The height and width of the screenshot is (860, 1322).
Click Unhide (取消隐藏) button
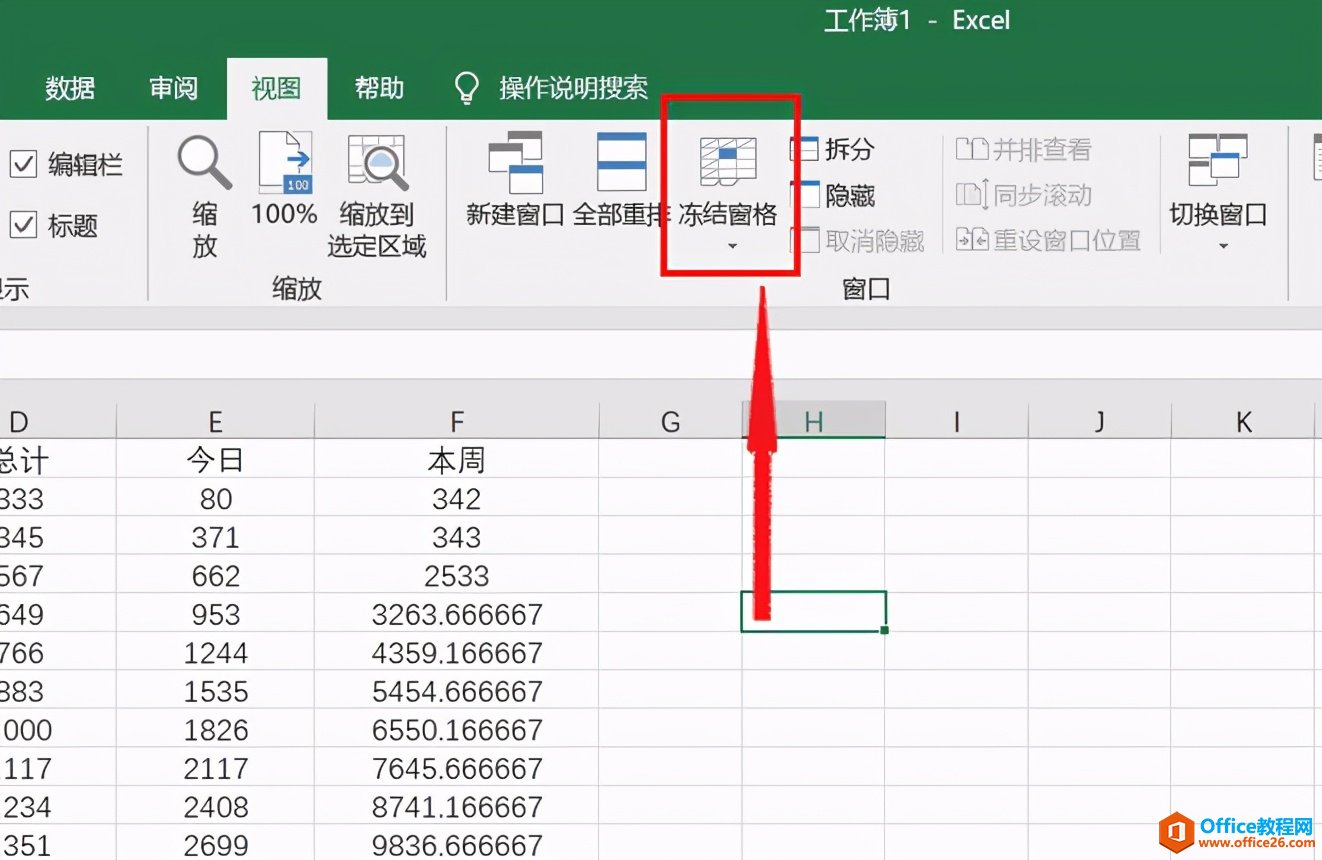pos(857,240)
